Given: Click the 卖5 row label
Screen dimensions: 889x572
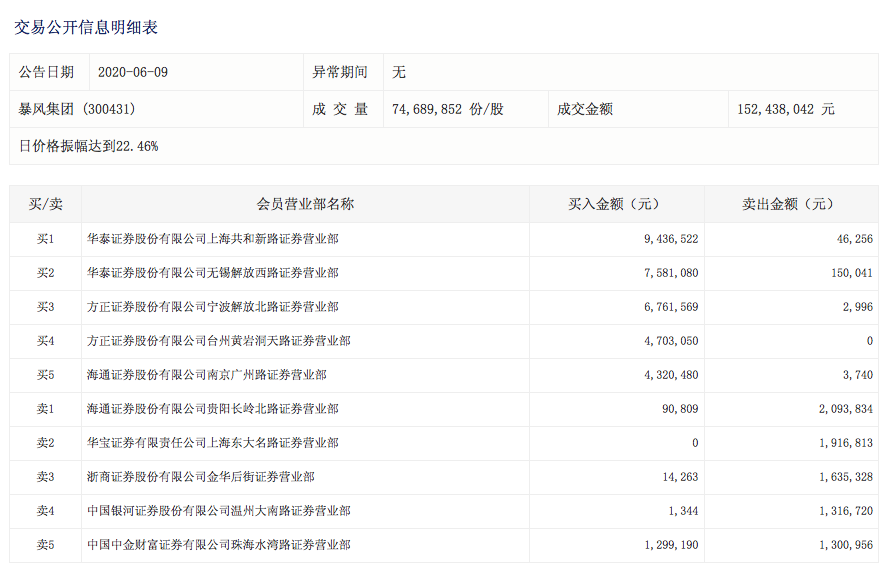Looking at the screenshot, I should click(x=45, y=545).
